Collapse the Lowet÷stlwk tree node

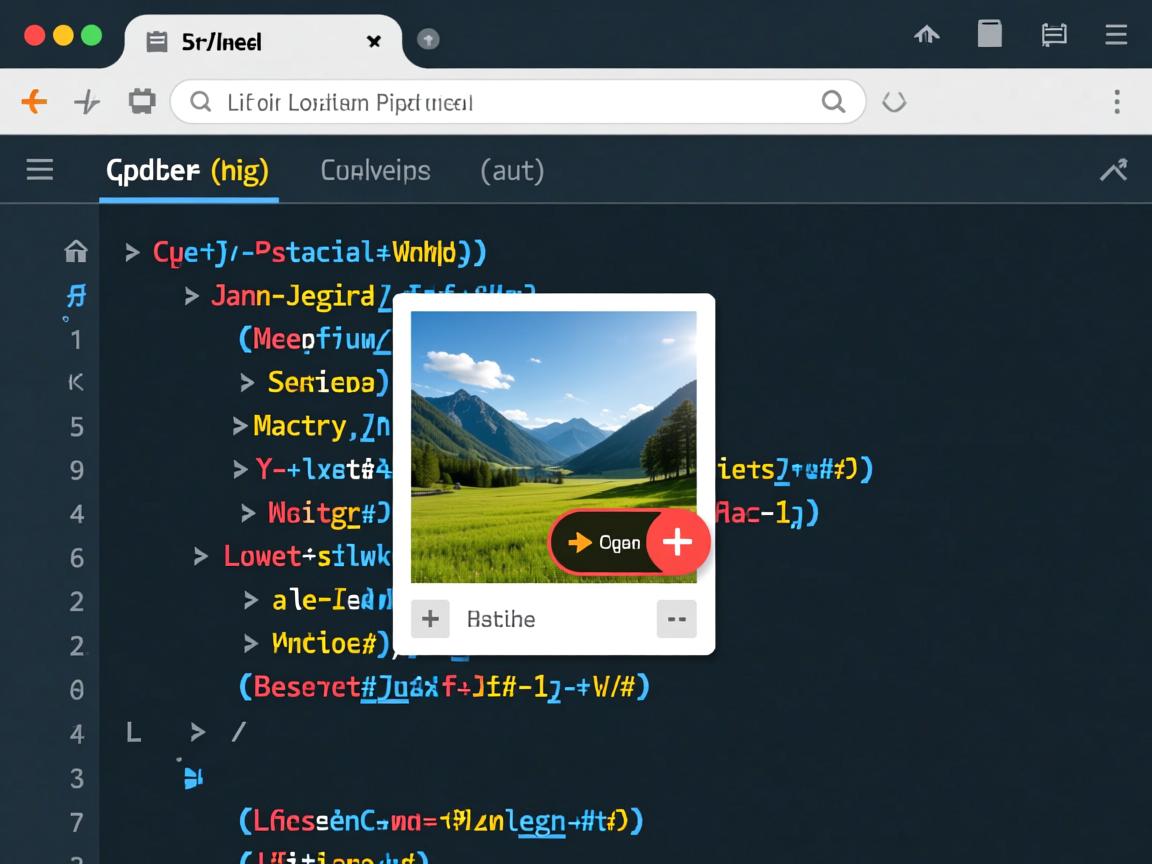coord(201,556)
